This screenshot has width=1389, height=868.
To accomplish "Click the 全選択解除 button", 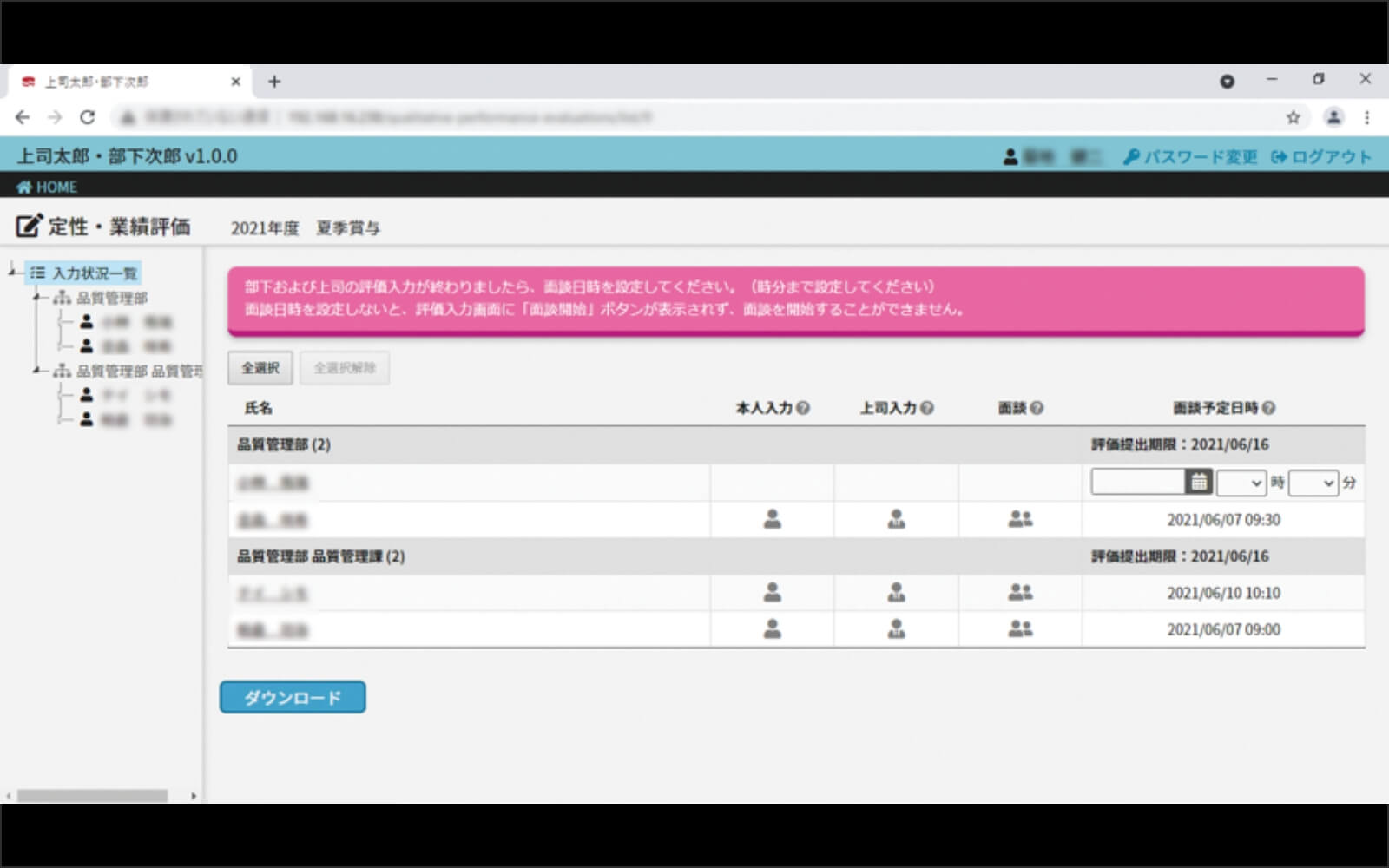I will point(345,368).
